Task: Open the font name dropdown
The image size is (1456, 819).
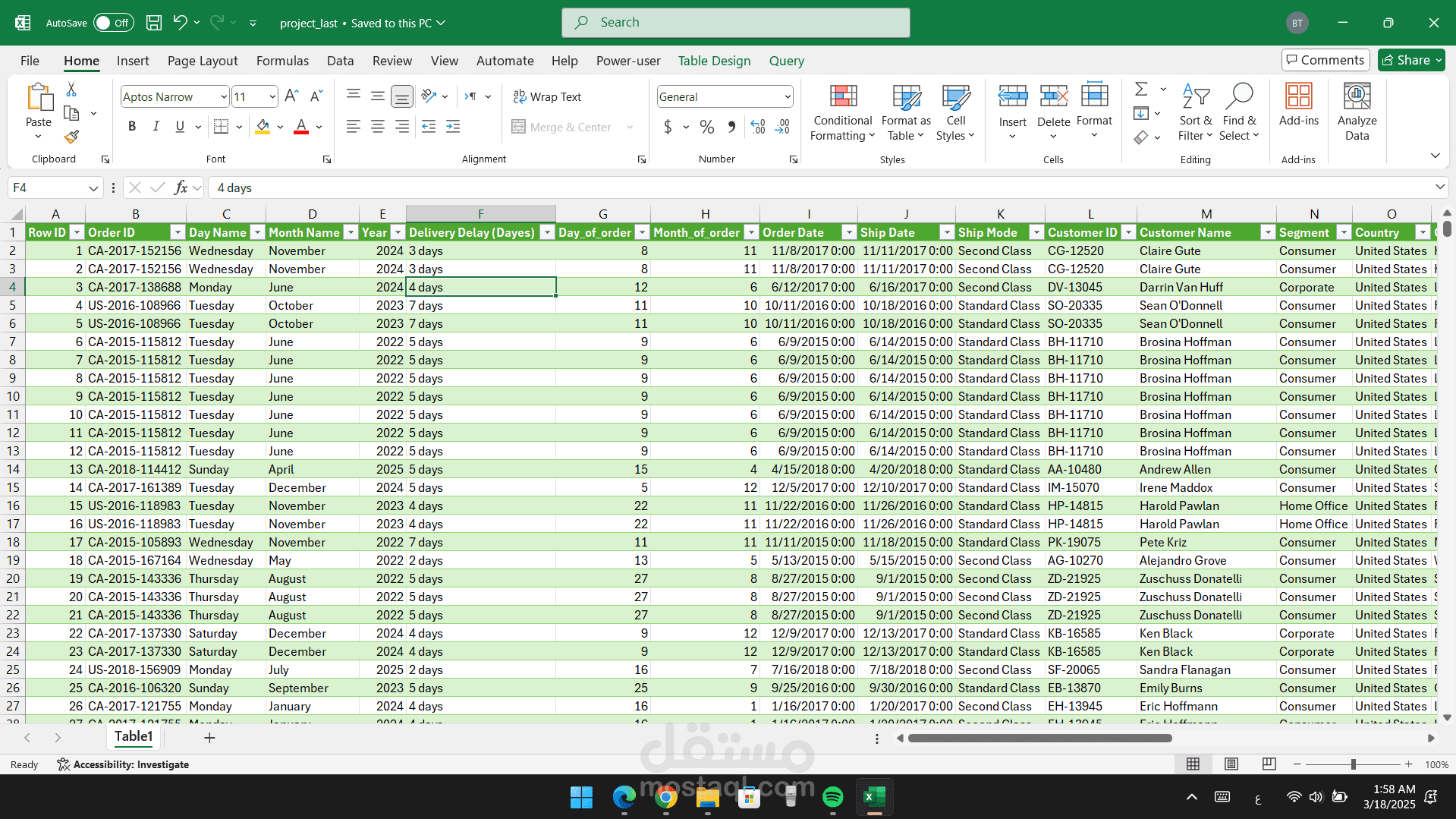Action: pos(224,96)
